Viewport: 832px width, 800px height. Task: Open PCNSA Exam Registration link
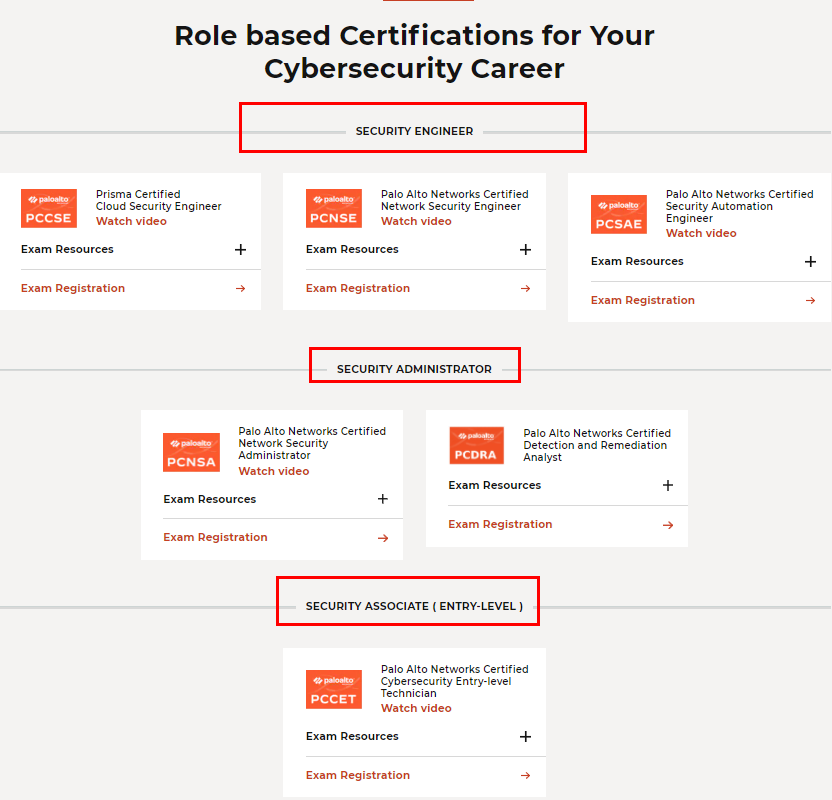(x=215, y=537)
